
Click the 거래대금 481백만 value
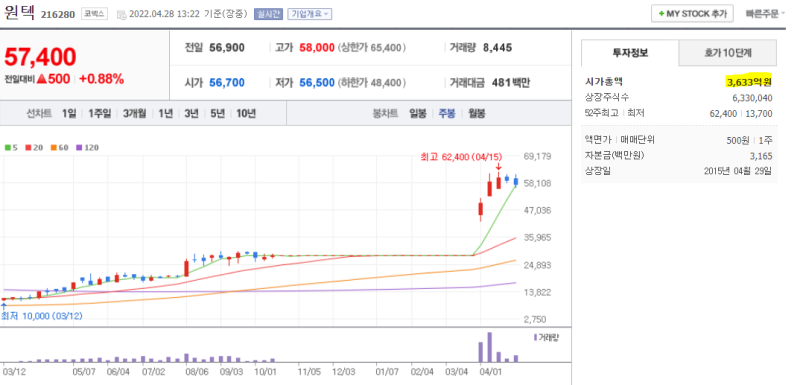click(x=511, y=82)
